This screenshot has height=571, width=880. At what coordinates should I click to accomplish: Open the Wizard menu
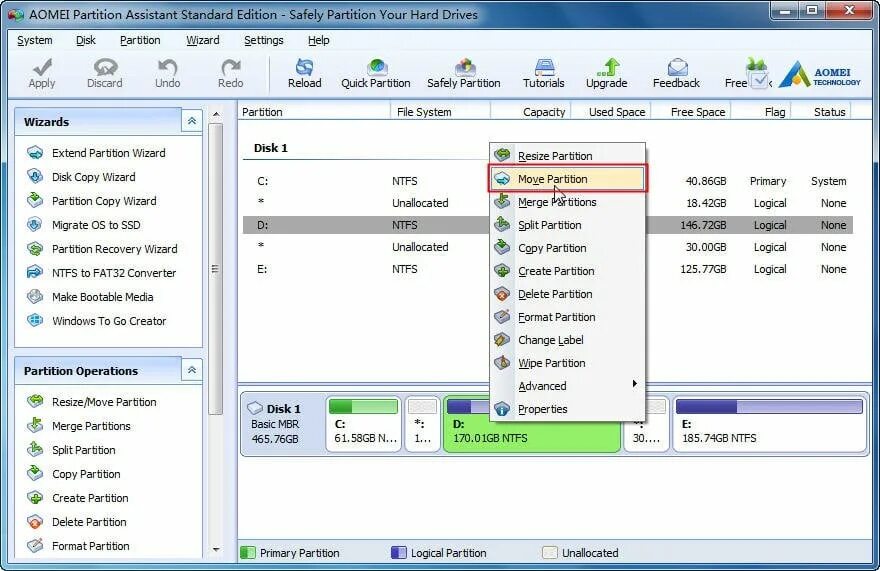(x=203, y=40)
